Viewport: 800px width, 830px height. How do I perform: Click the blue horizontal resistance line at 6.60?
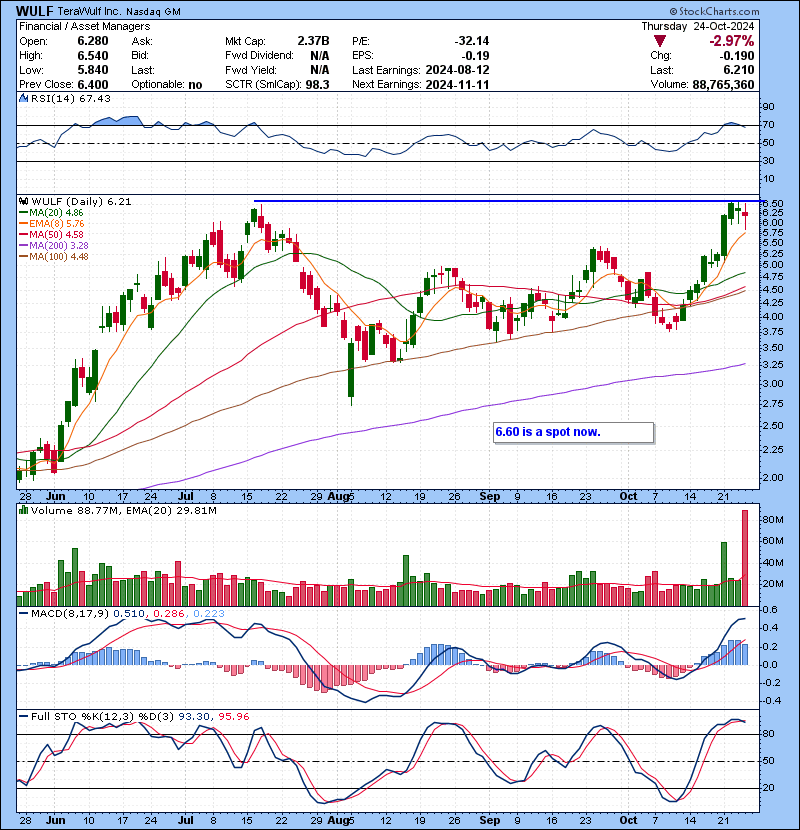click(507, 201)
